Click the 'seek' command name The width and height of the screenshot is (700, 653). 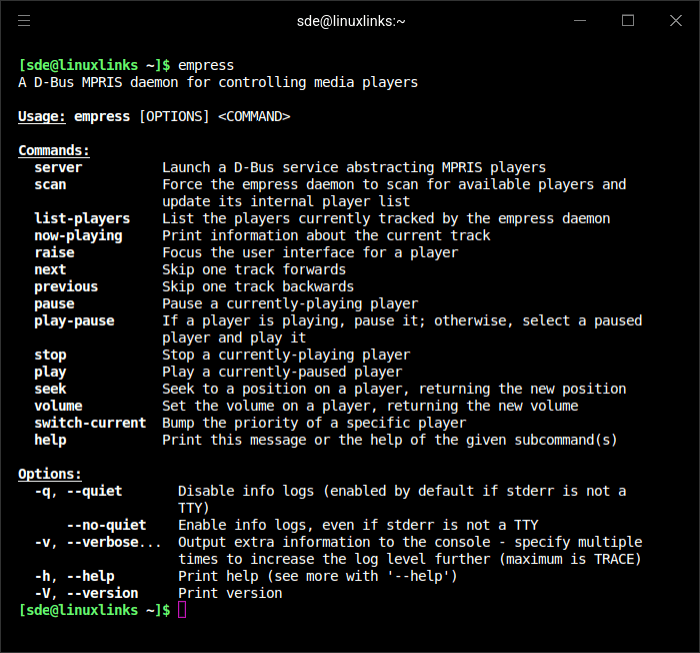coord(50,389)
